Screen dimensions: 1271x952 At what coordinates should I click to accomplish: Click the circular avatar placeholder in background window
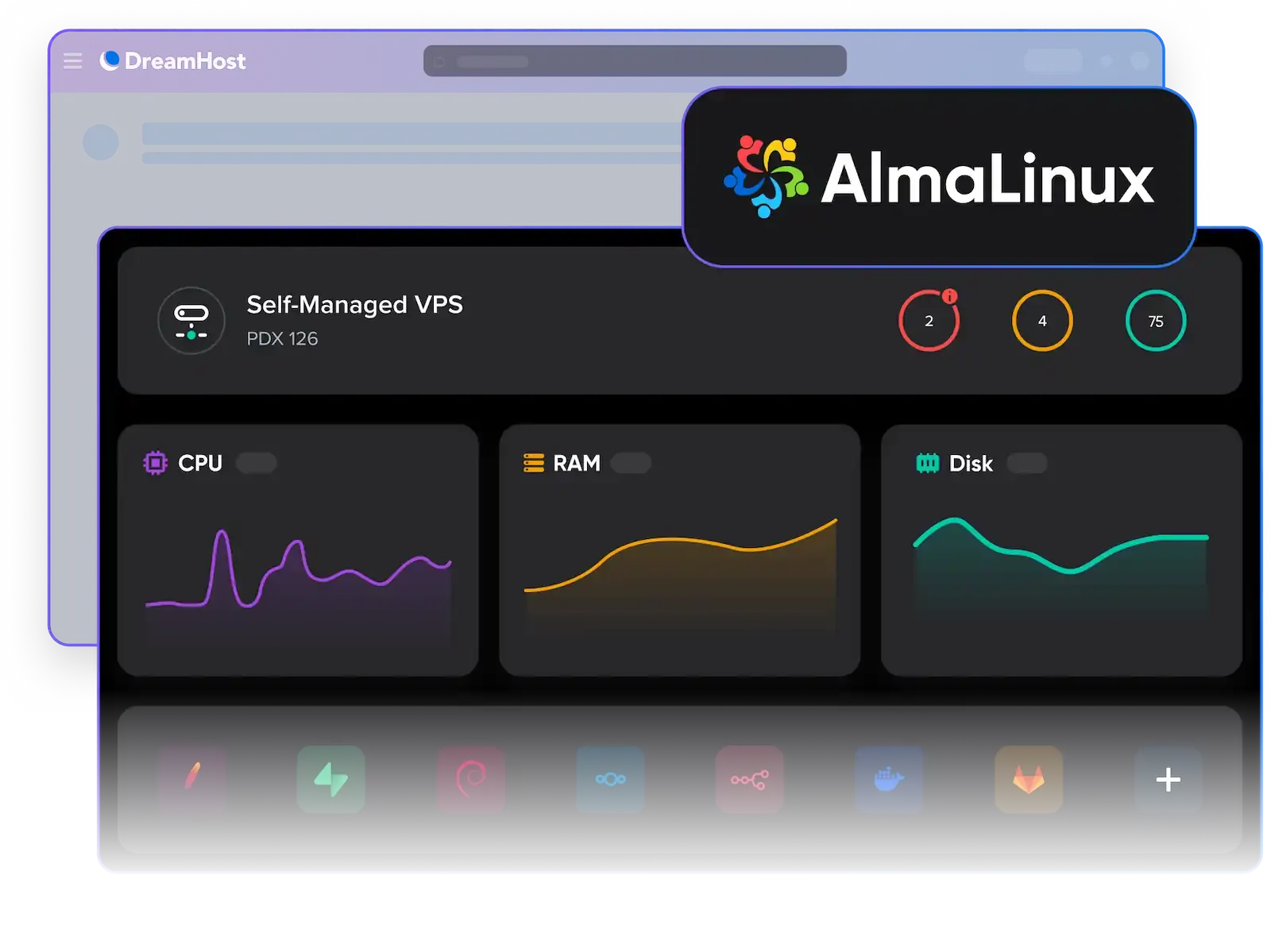click(x=101, y=142)
